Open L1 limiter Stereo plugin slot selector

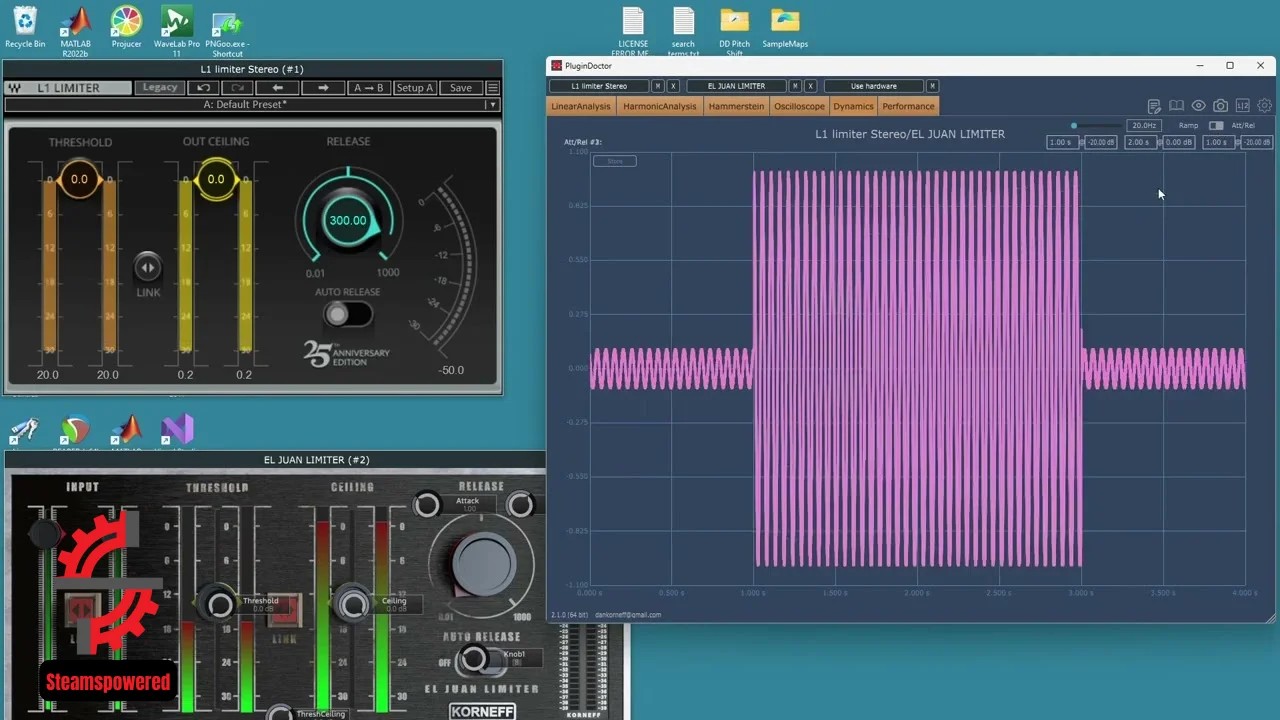coord(599,86)
